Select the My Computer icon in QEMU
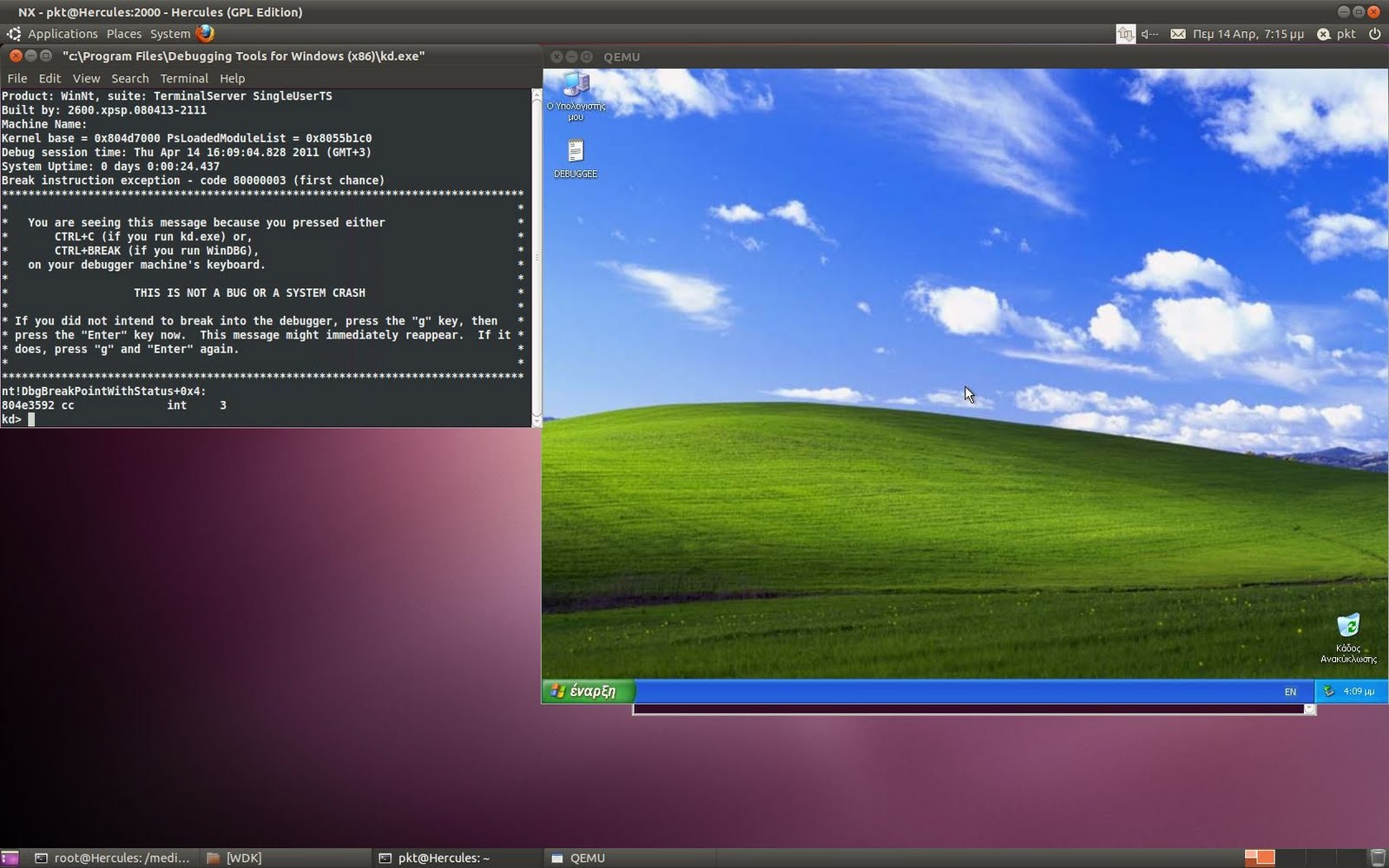 [x=576, y=95]
